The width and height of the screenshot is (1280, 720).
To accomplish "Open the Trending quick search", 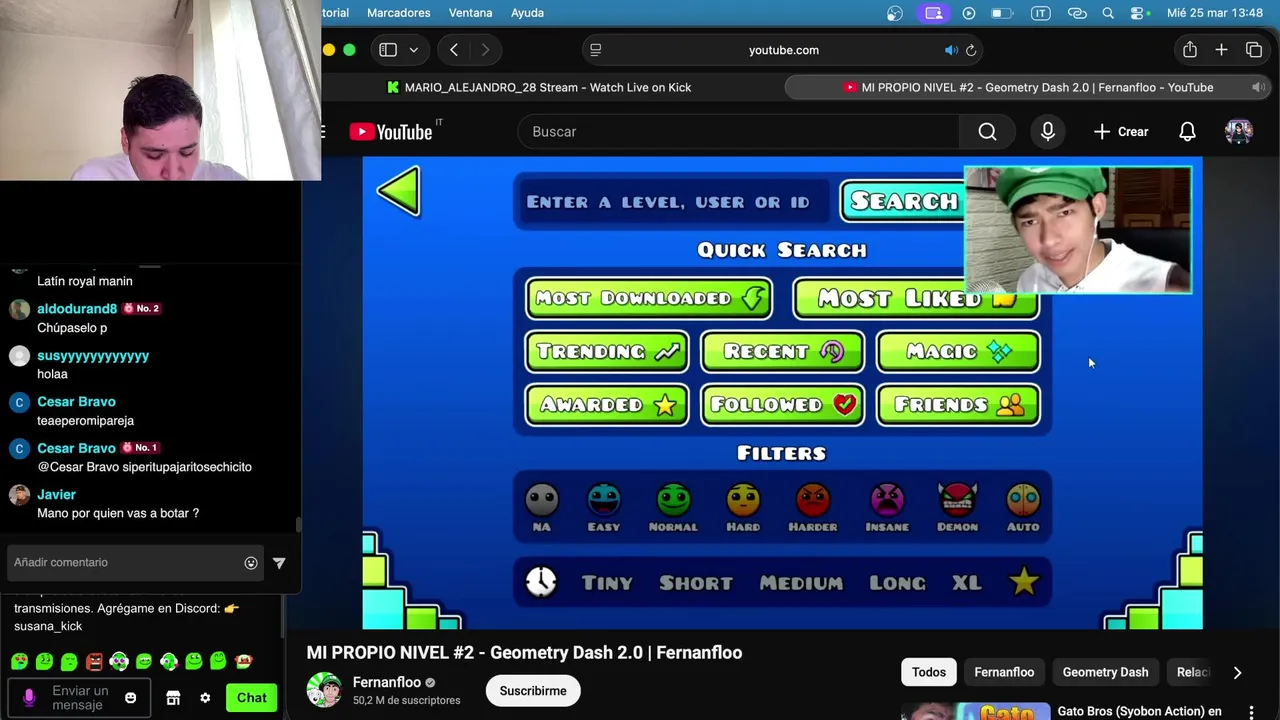I will [607, 351].
